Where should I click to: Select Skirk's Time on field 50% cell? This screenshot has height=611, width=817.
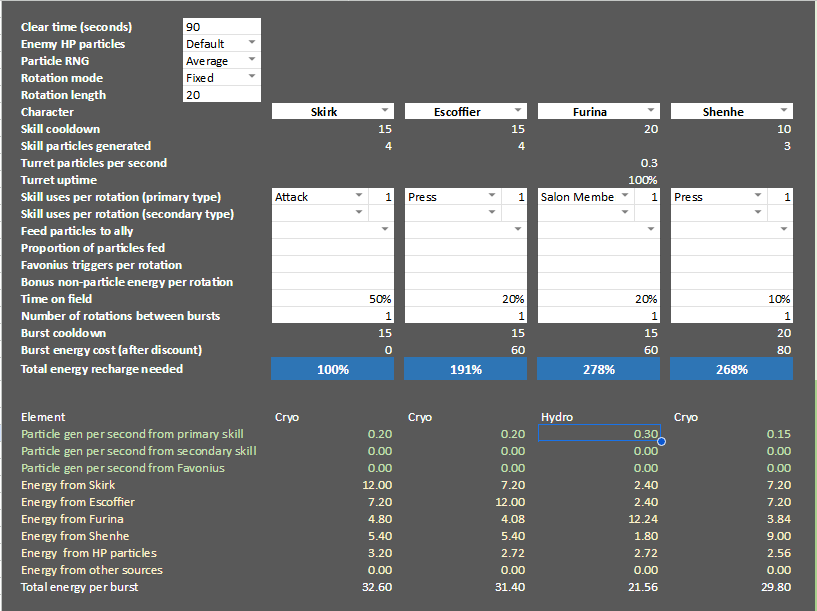point(332,299)
